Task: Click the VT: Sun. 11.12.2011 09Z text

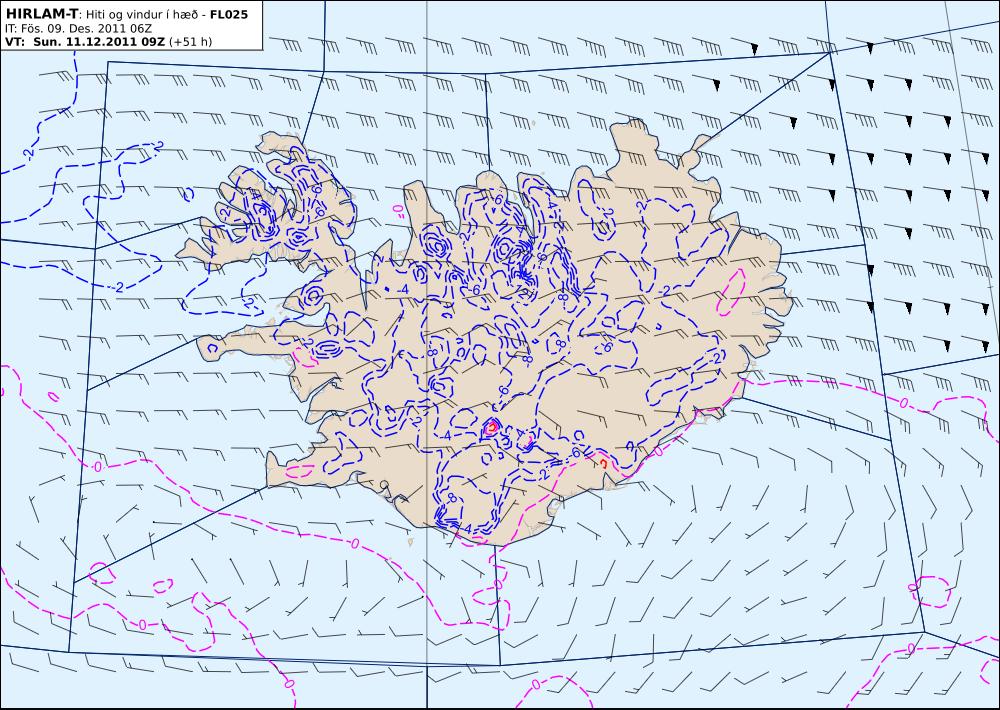Action: pos(85,42)
